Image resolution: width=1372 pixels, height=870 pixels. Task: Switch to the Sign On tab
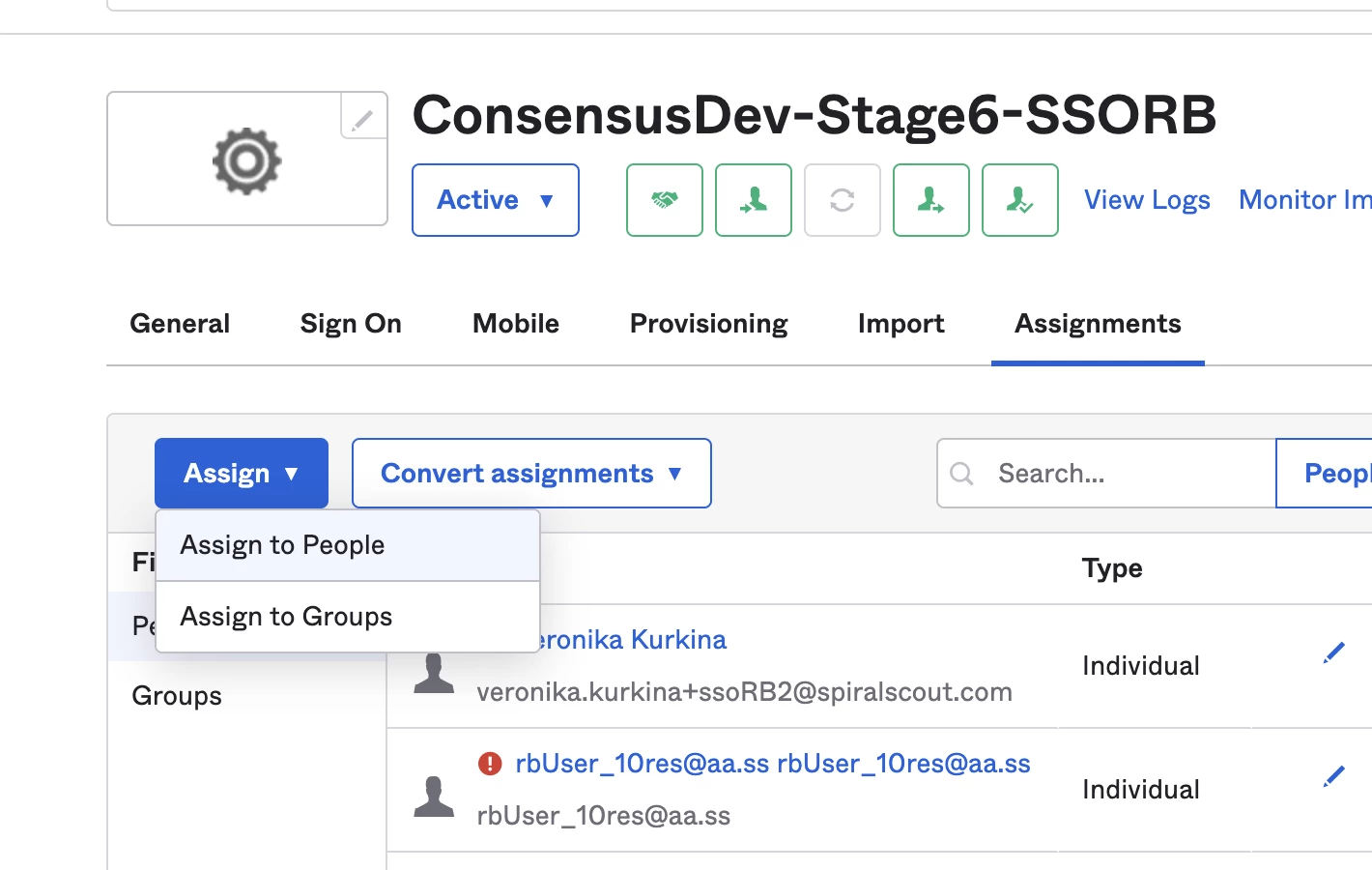tap(351, 324)
